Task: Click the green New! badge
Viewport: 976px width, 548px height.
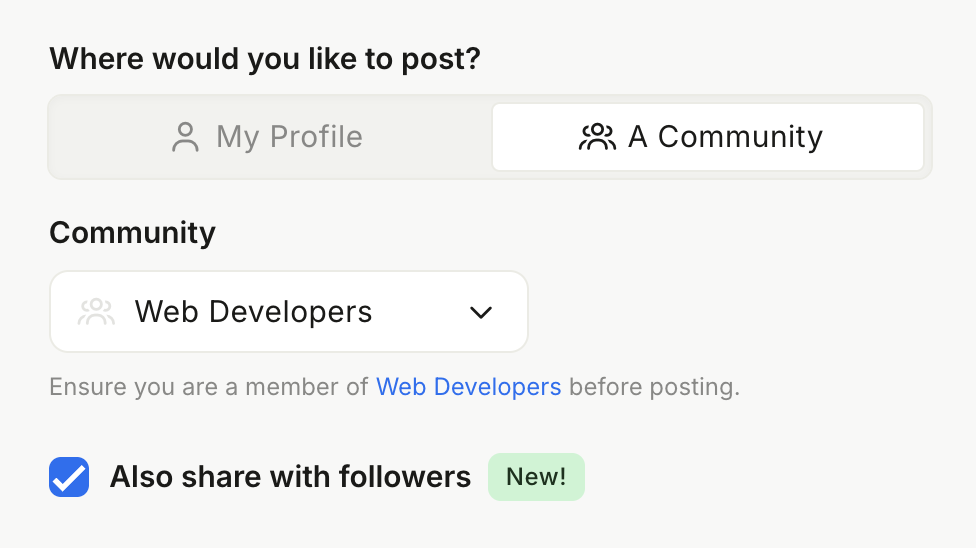Action: [x=536, y=477]
